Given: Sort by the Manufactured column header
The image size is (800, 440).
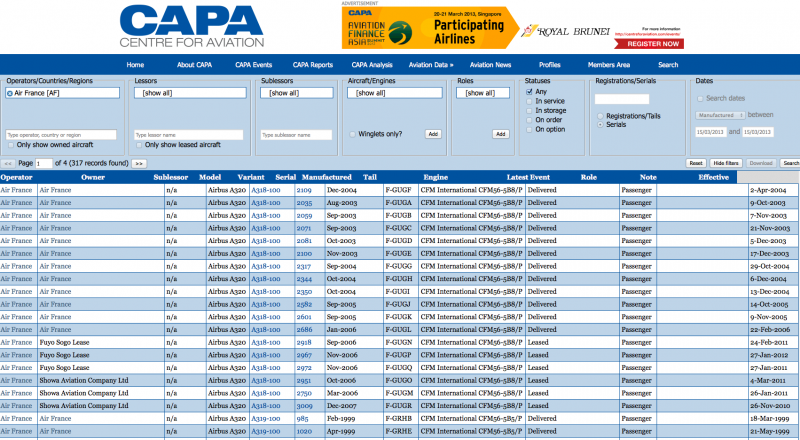Looking at the screenshot, I should point(327,177).
